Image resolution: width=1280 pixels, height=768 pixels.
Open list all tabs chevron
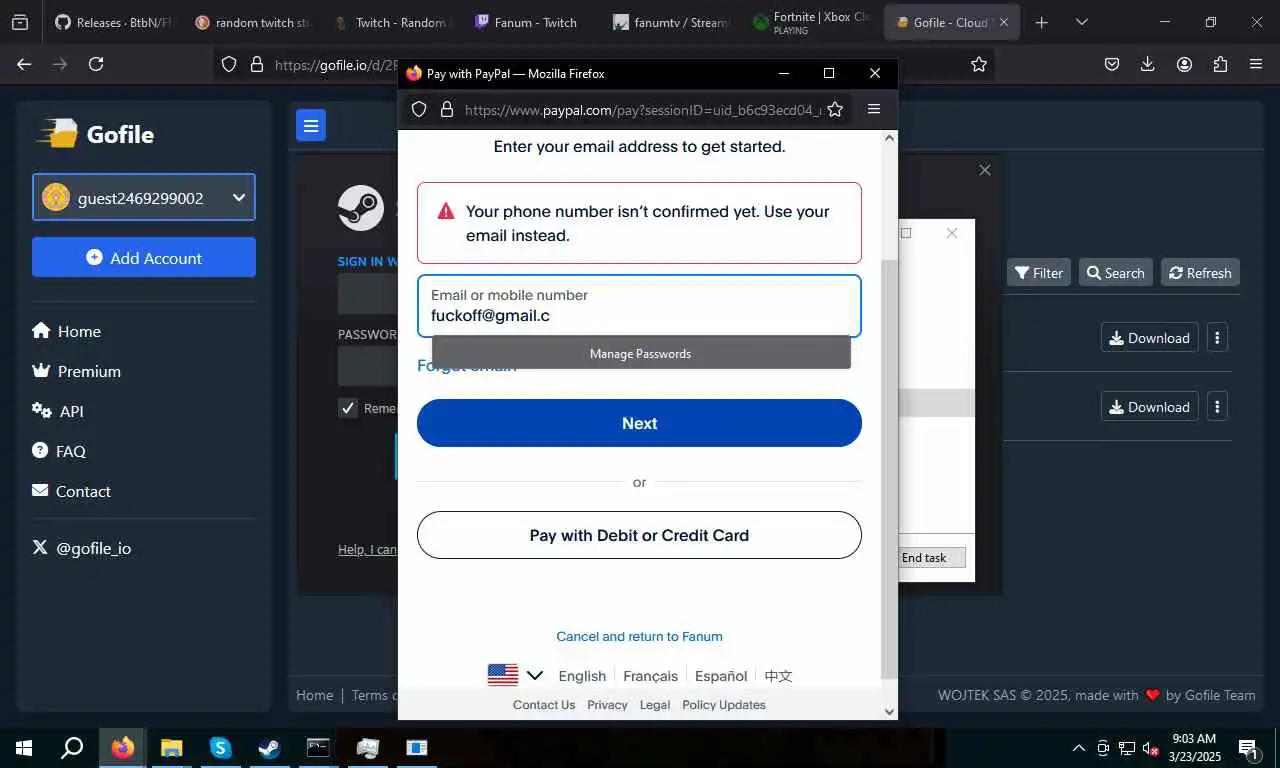point(1081,22)
